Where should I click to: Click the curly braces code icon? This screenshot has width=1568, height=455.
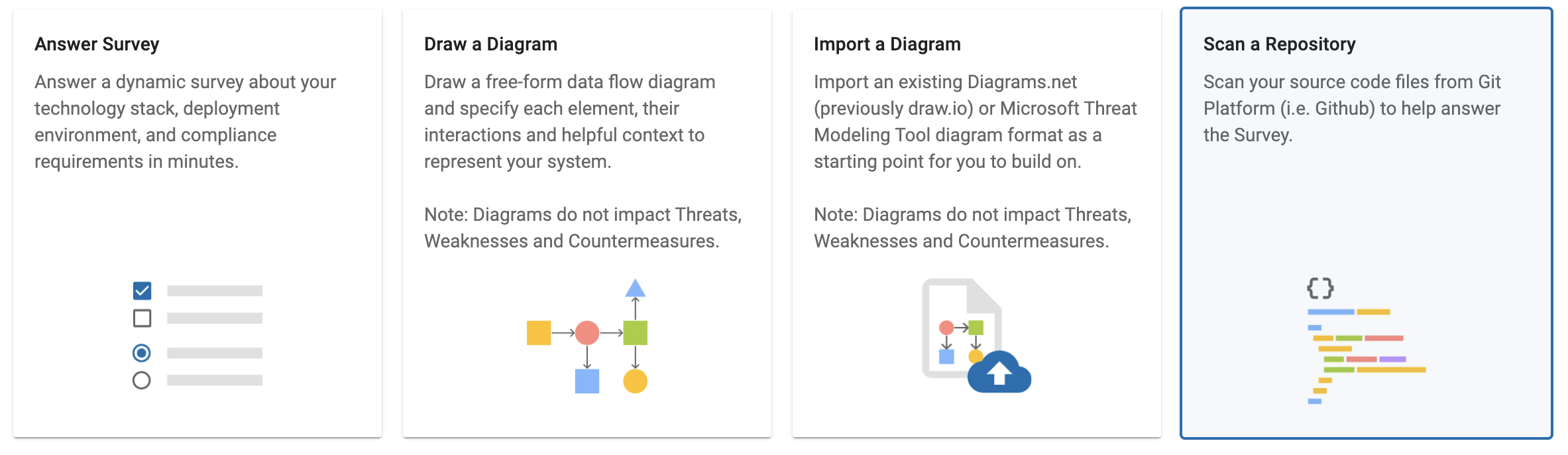point(1320,289)
